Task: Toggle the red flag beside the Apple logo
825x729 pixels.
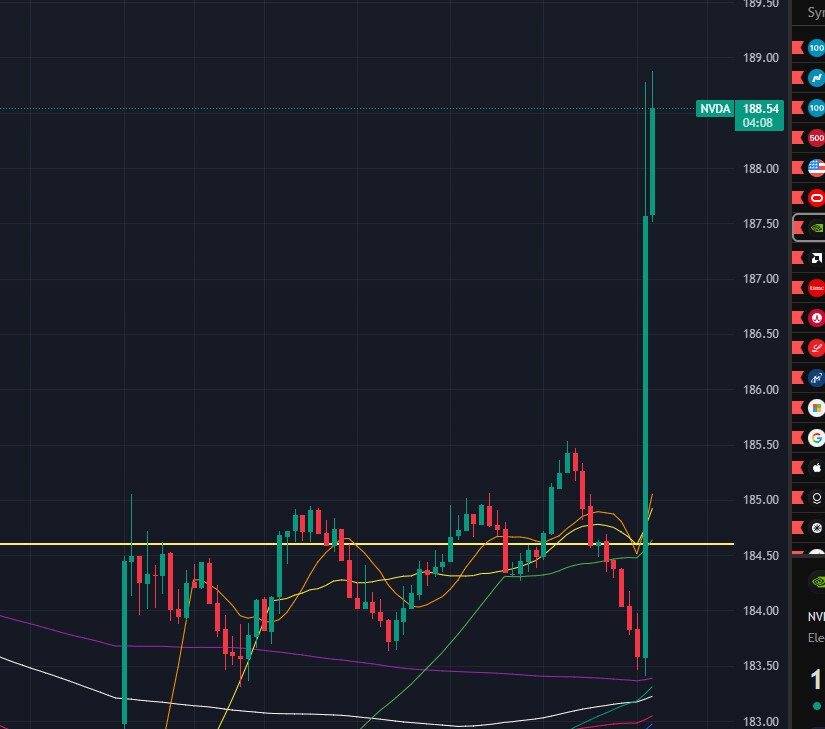Action: [798, 468]
